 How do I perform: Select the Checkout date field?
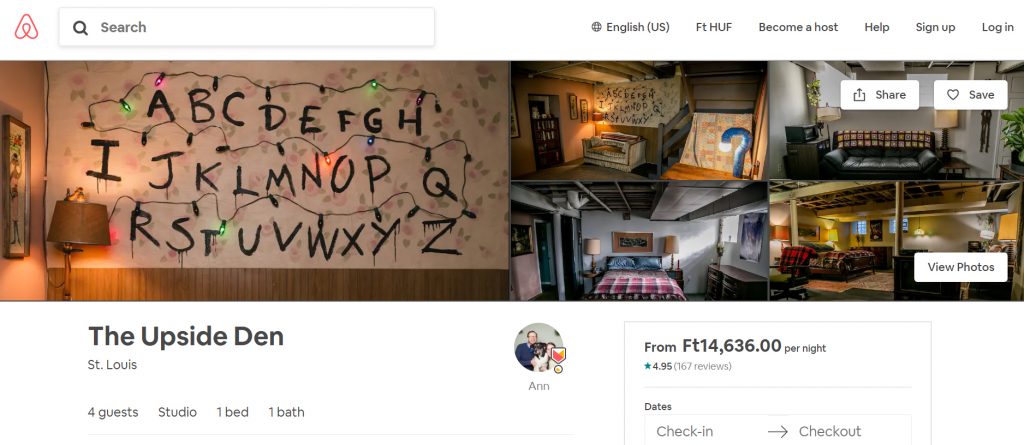[839, 431]
